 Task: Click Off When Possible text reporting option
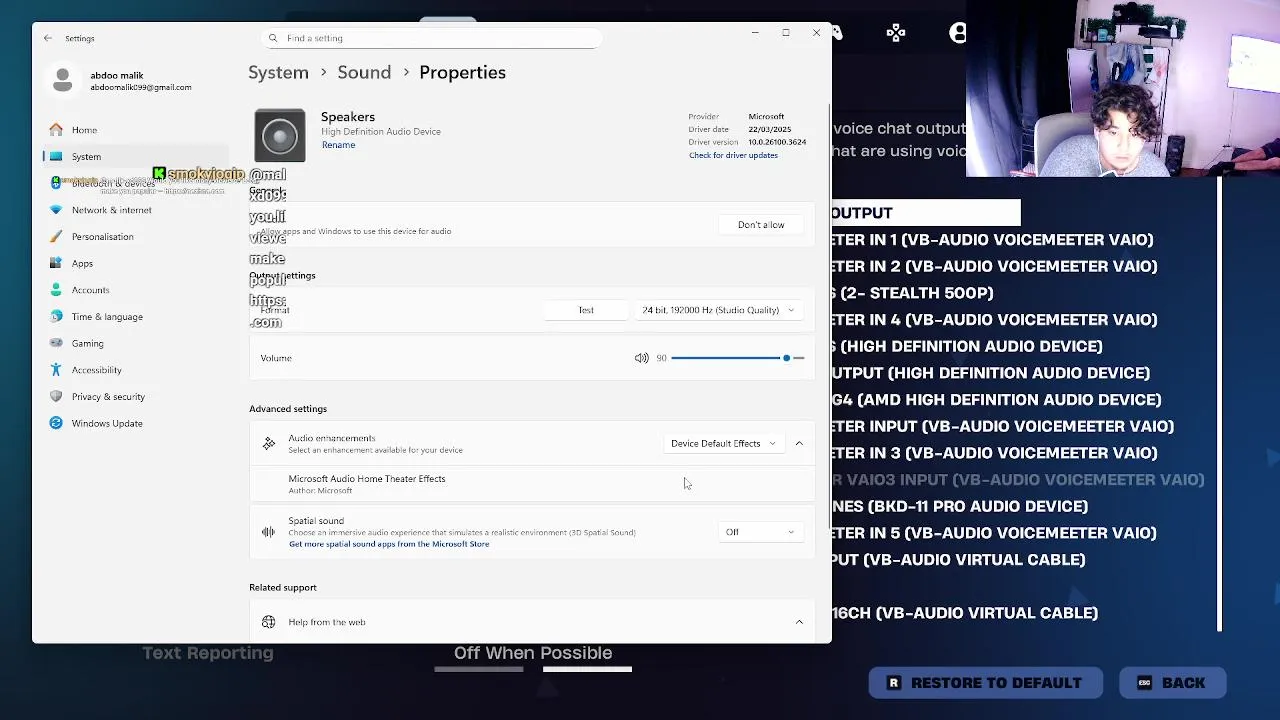533,653
